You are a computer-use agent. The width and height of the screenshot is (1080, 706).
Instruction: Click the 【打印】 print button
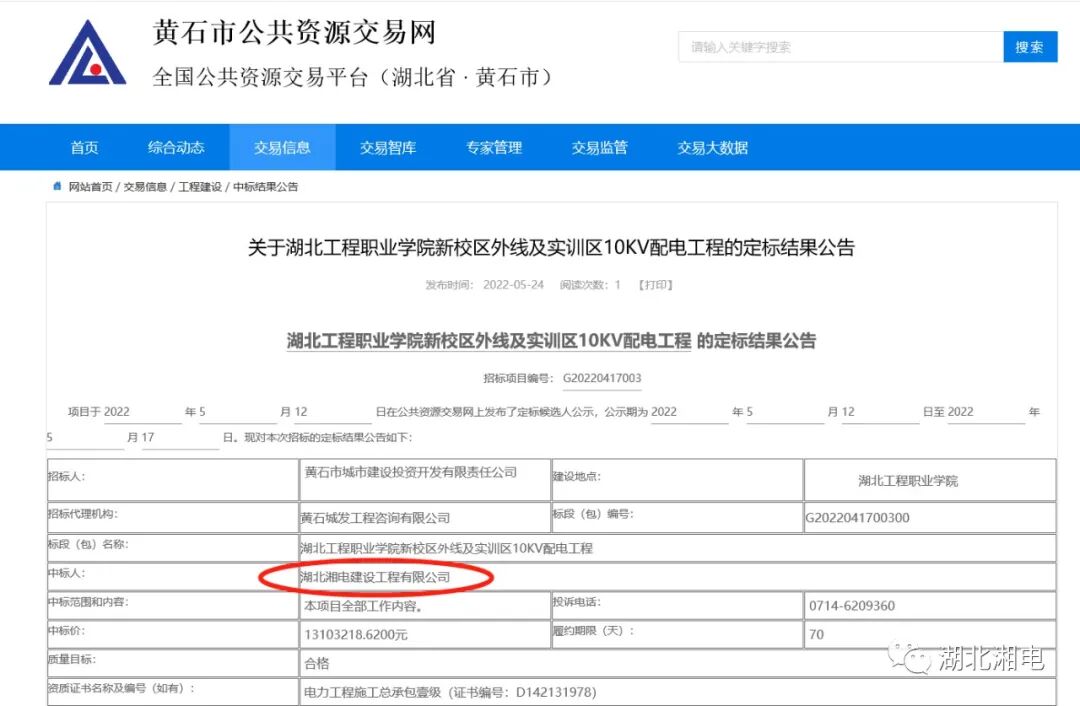(x=656, y=284)
